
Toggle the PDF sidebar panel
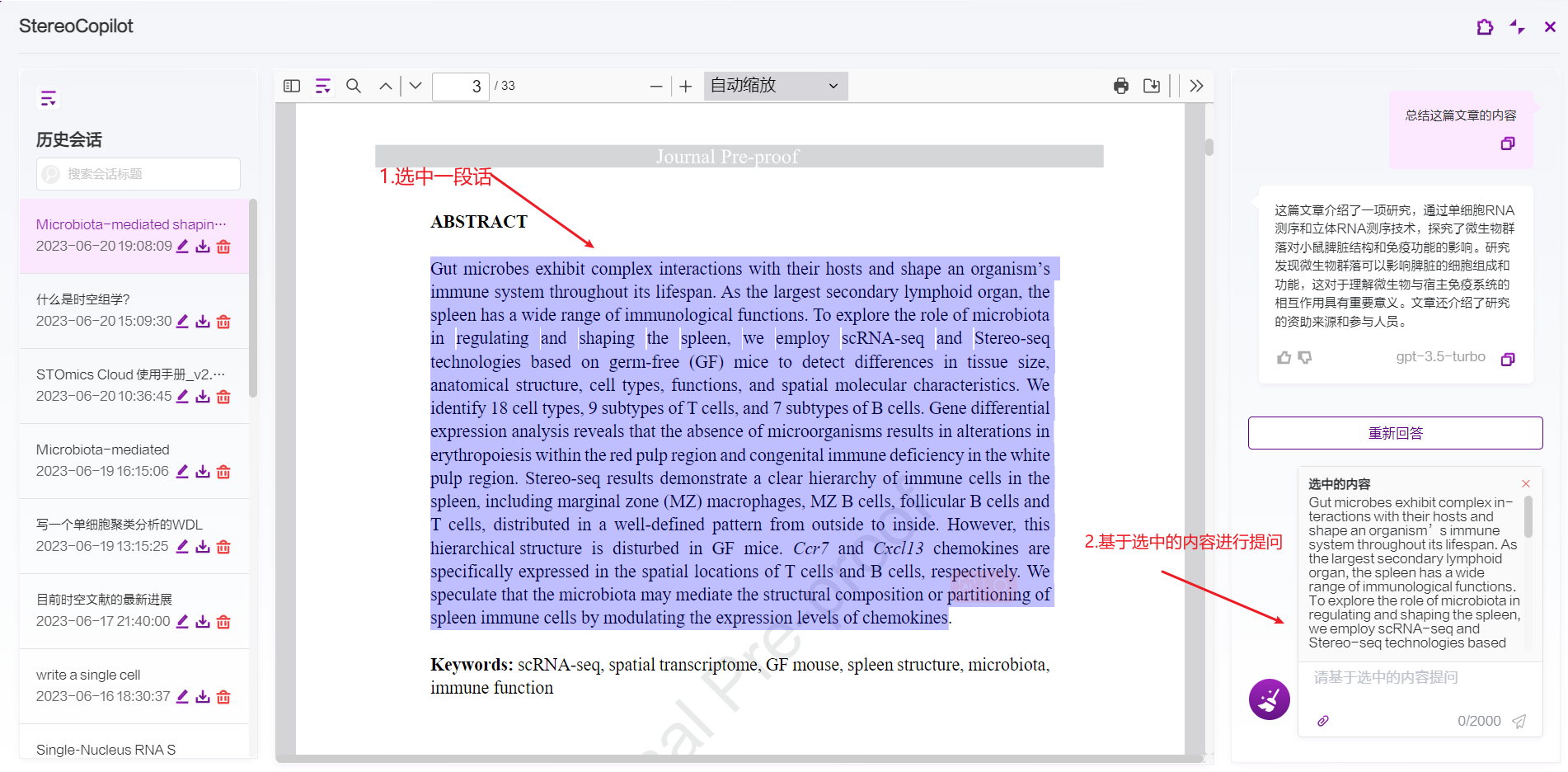(292, 86)
